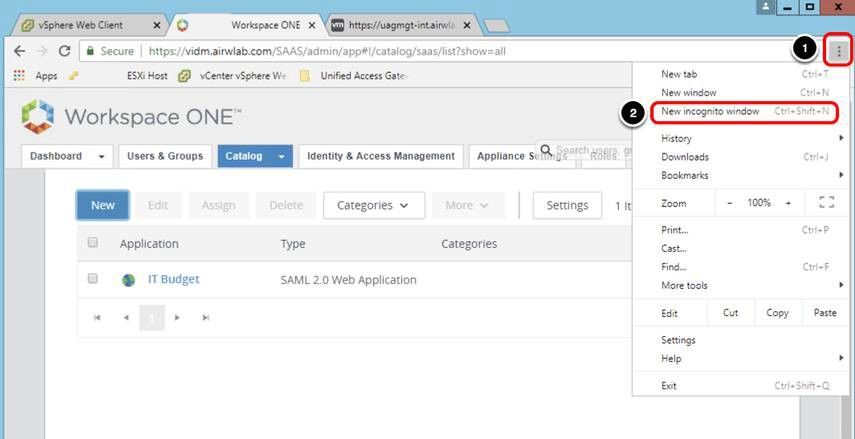Screen dimensions: 855x439
Task: Expand the Dashboard dropdown arrow
Action: [x=101, y=156]
